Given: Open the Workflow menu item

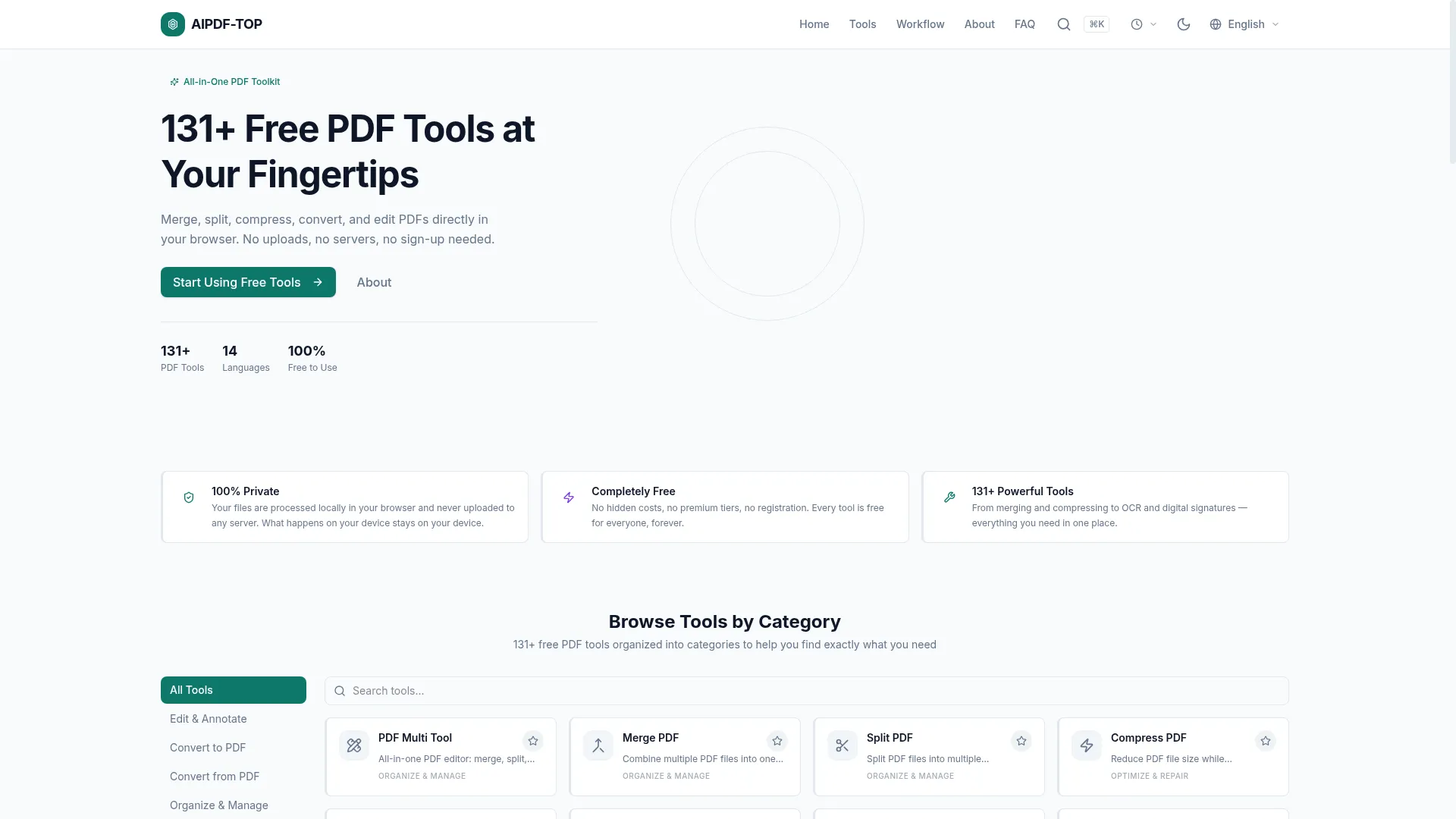Looking at the screenshot, I should click(920, 24).
